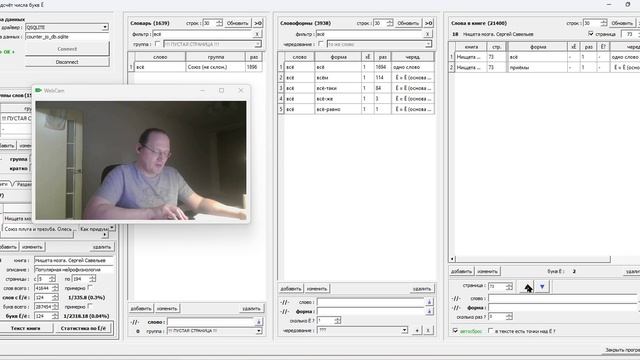Image resolution: width=640 pixels, height=360 pixels.
Task: Click добавить under Словарь table
Action: (141, 309)
